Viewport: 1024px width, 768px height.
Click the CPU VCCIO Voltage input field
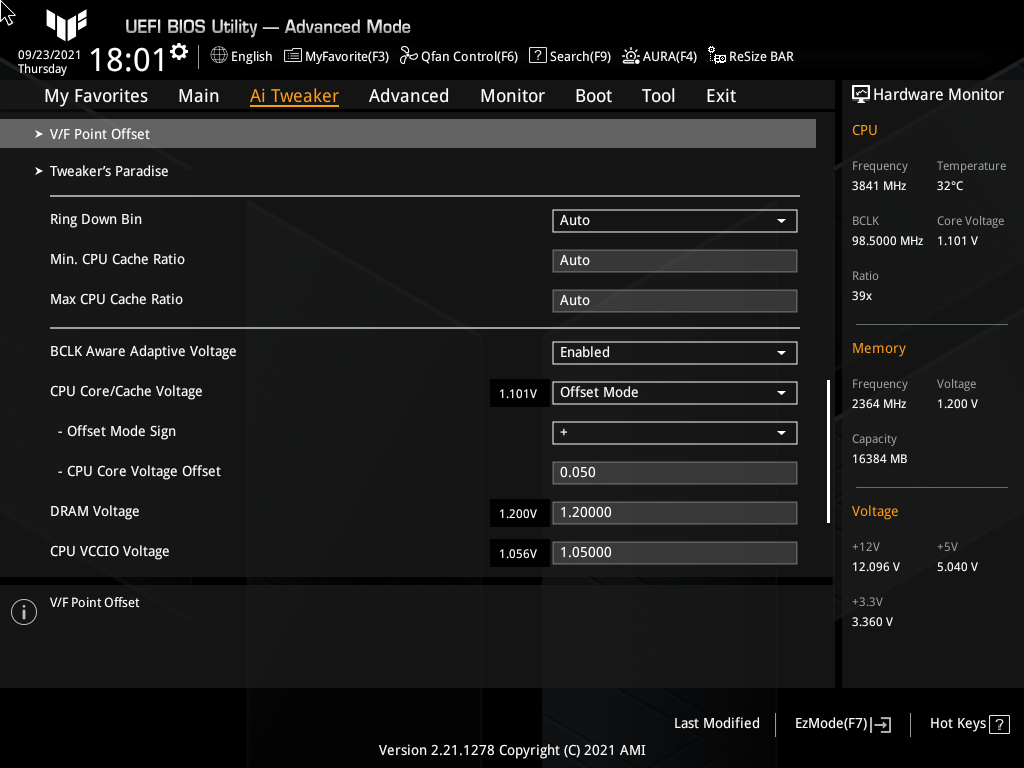[675, 552]
